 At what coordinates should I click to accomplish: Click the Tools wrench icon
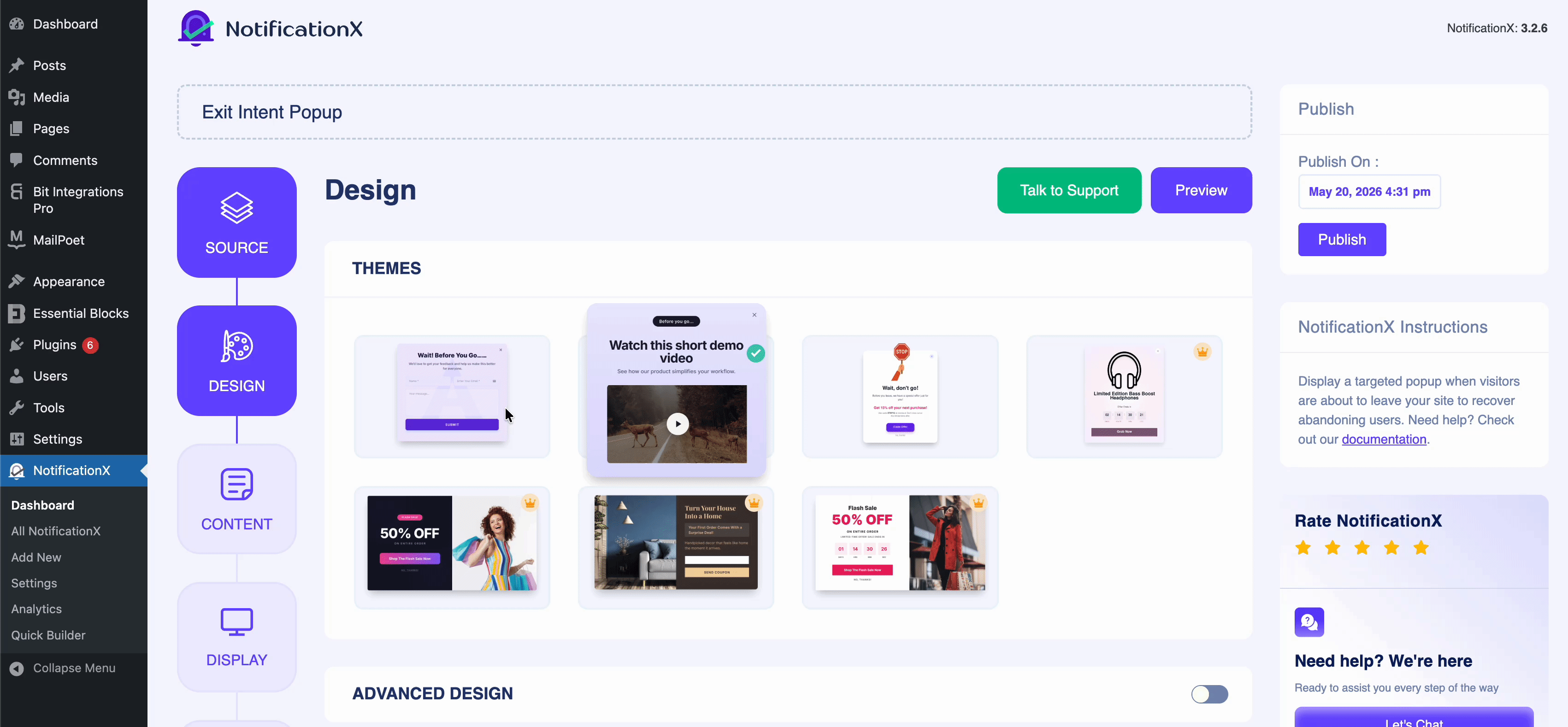pos(17,408)
